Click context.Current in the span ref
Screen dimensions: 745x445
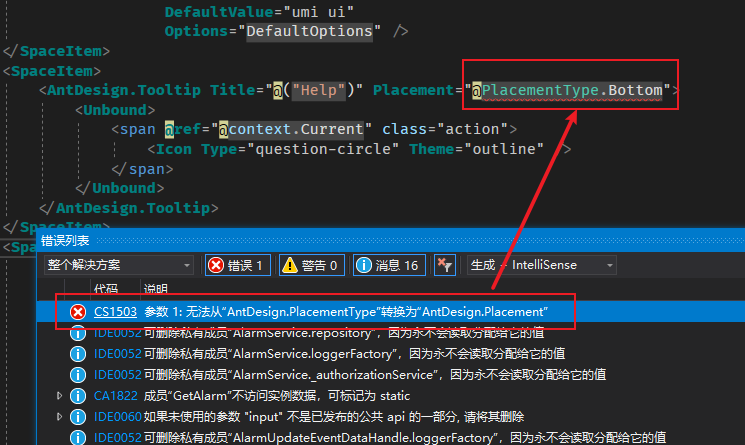pos(296,129)
